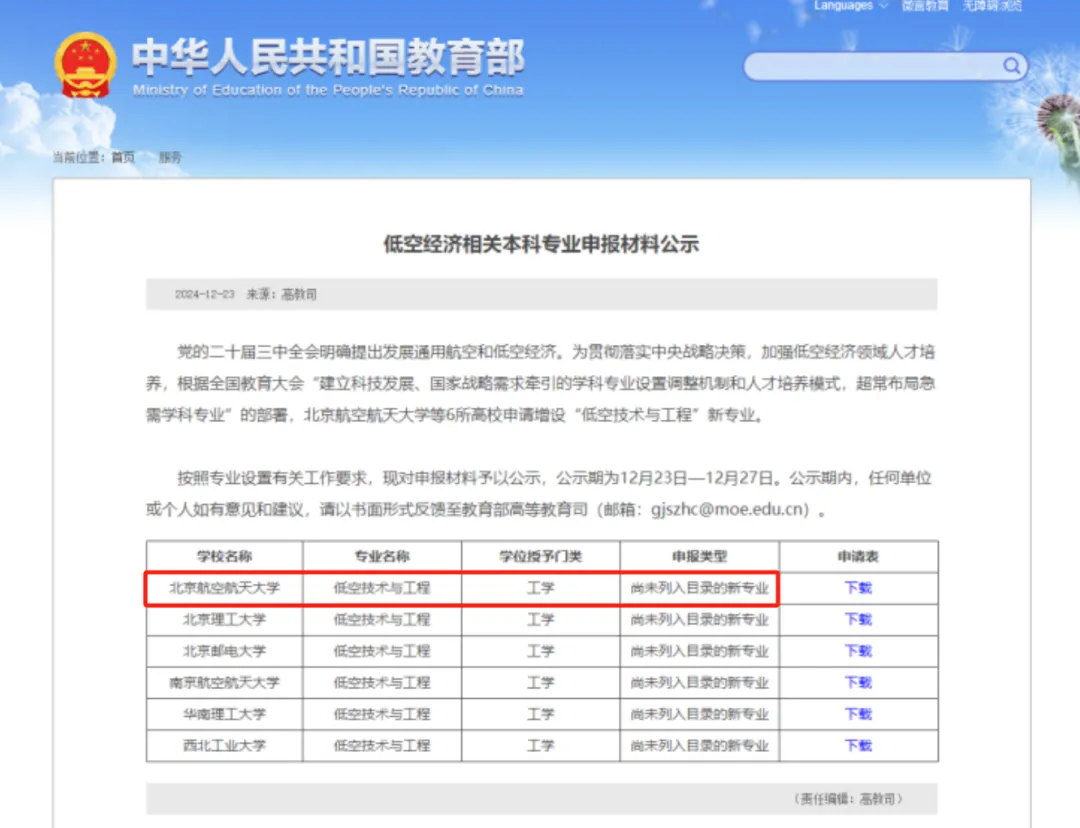The width and height of the screenshot is (1080, 828).
Task: Focus the site search field
Action: coord(886,67)
